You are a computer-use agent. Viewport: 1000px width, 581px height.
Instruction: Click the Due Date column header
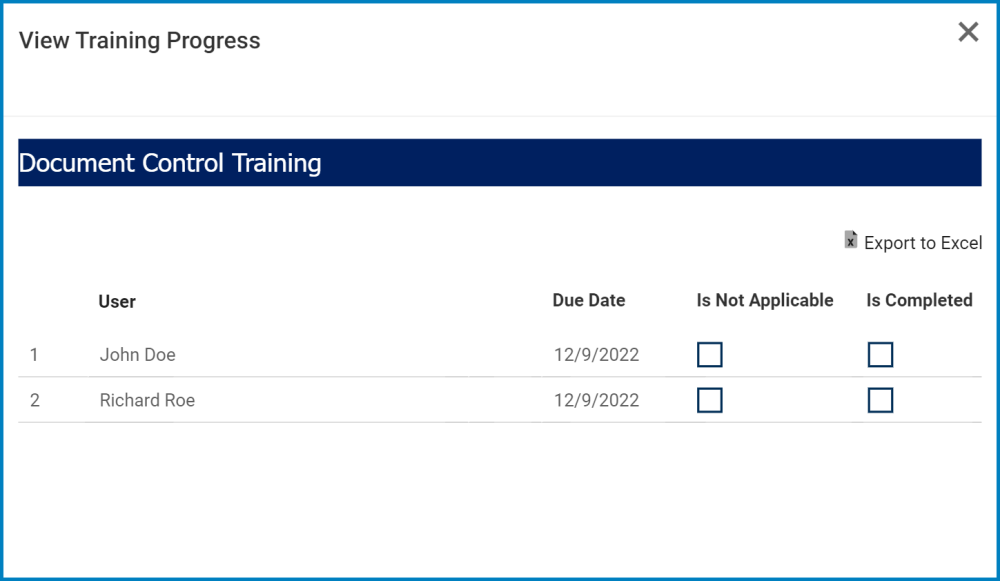(x=588, y=300)
